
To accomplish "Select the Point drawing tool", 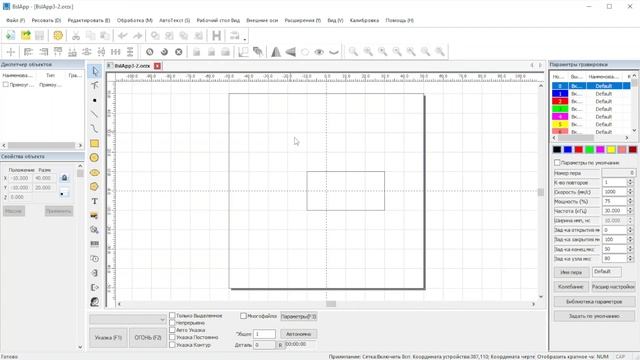I will coord(94,100).
